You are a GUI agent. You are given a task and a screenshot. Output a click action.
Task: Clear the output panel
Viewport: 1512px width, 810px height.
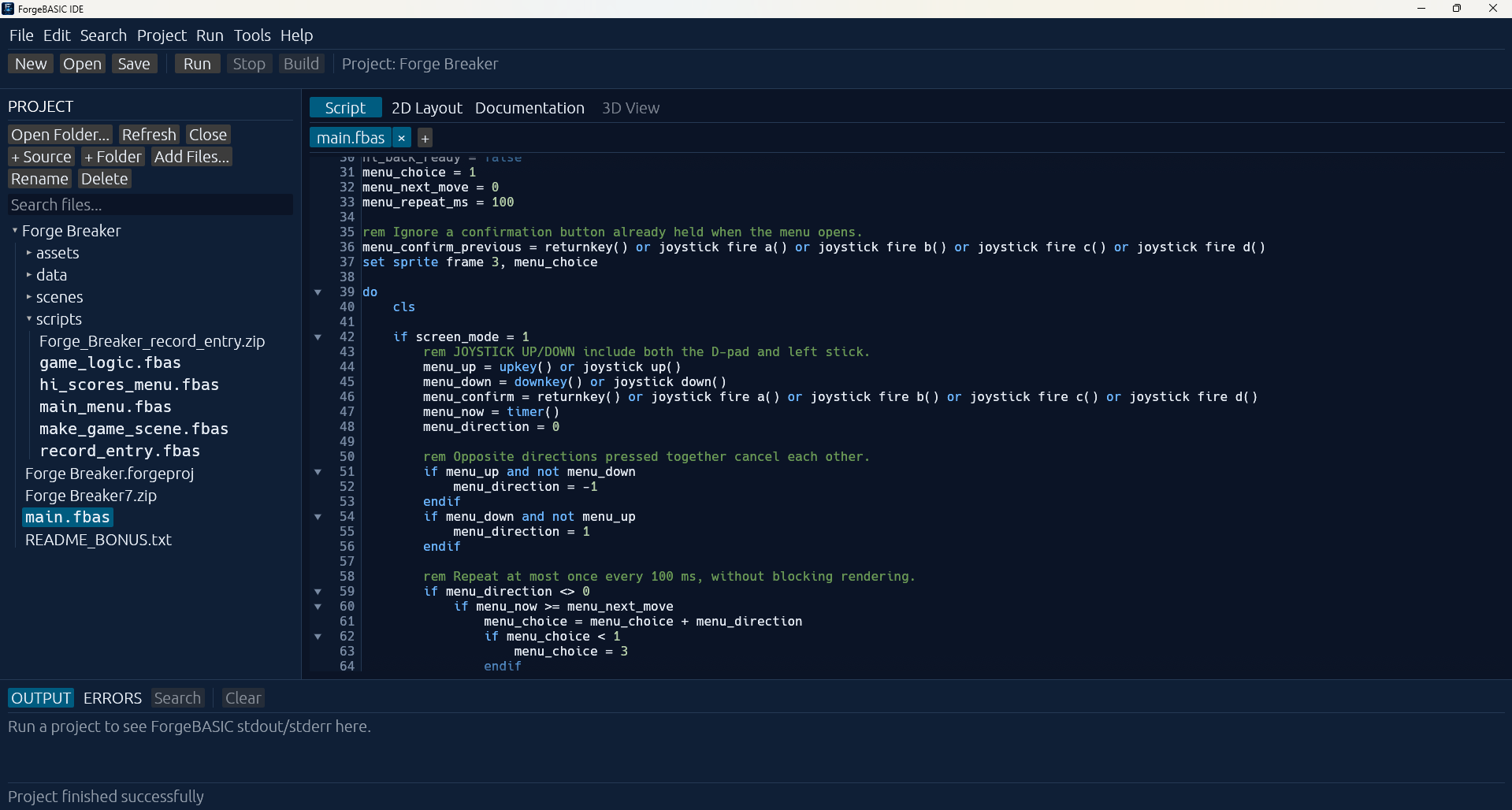(243, 698)
